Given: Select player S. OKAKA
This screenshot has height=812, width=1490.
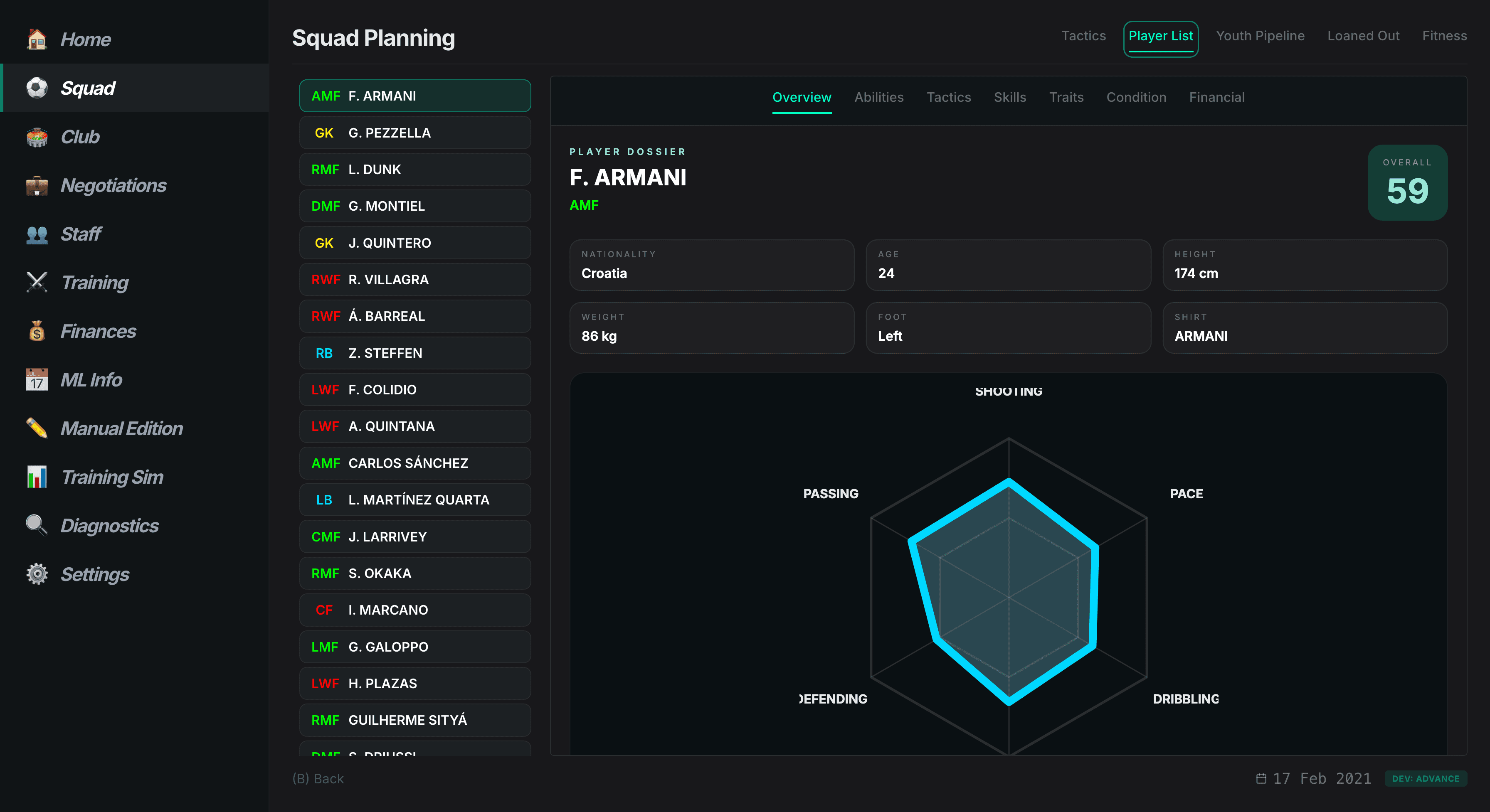Looking at the screenshot, I should click(x=415, y=573).
